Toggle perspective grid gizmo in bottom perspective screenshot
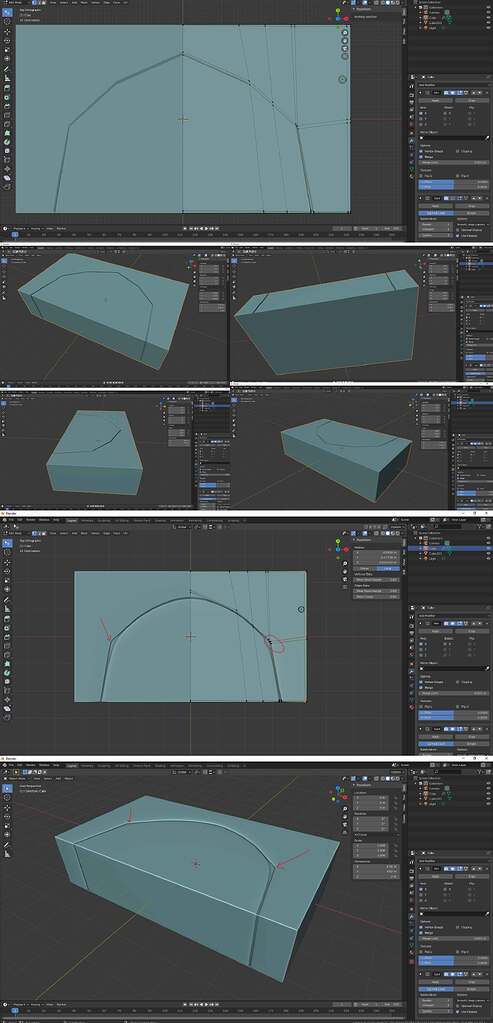Screen dimensions: 493x1023 tap(345, 832)
